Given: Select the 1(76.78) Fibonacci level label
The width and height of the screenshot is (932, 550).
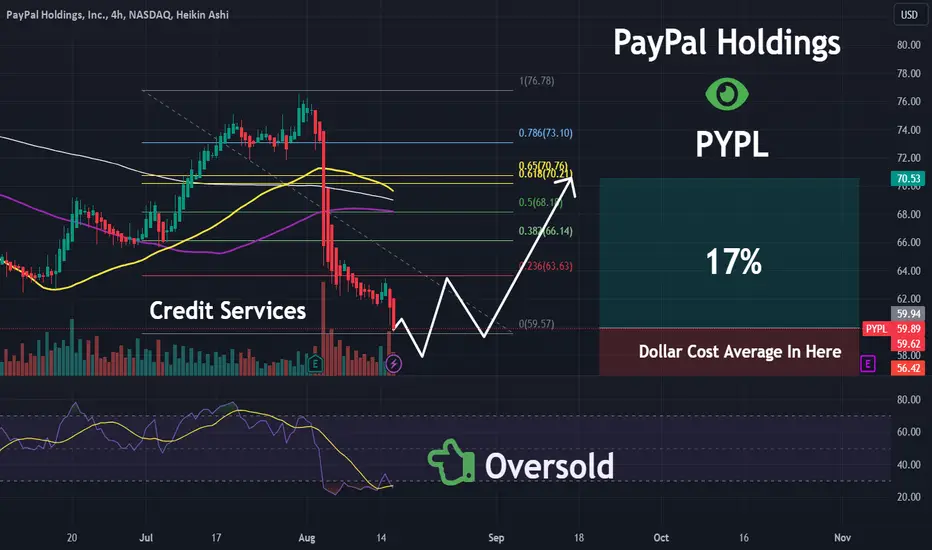Looking at the screenshot, I should tap(537, 81).
